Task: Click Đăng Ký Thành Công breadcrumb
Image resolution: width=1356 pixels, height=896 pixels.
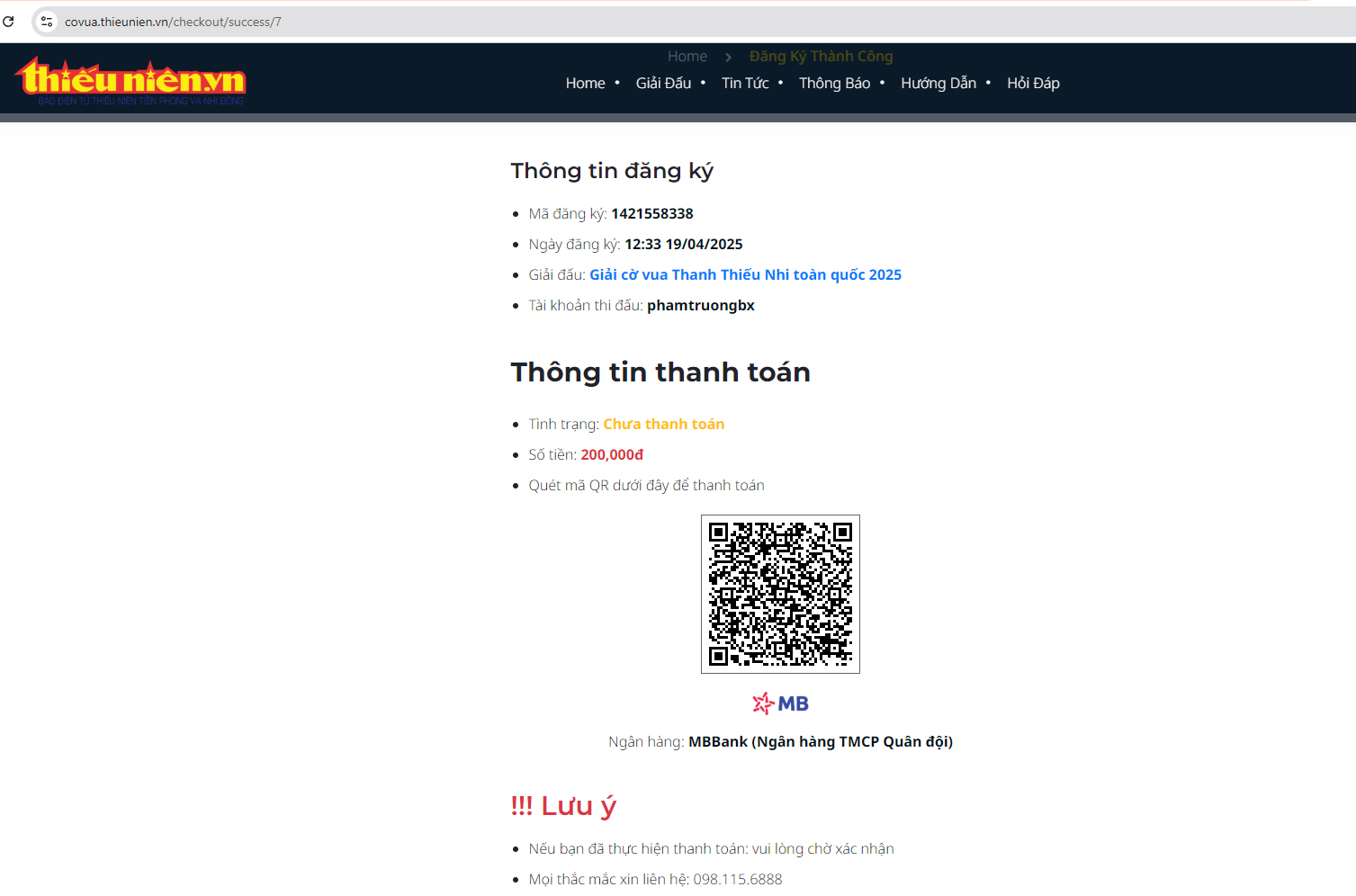Action: click(x=821, y=56)
